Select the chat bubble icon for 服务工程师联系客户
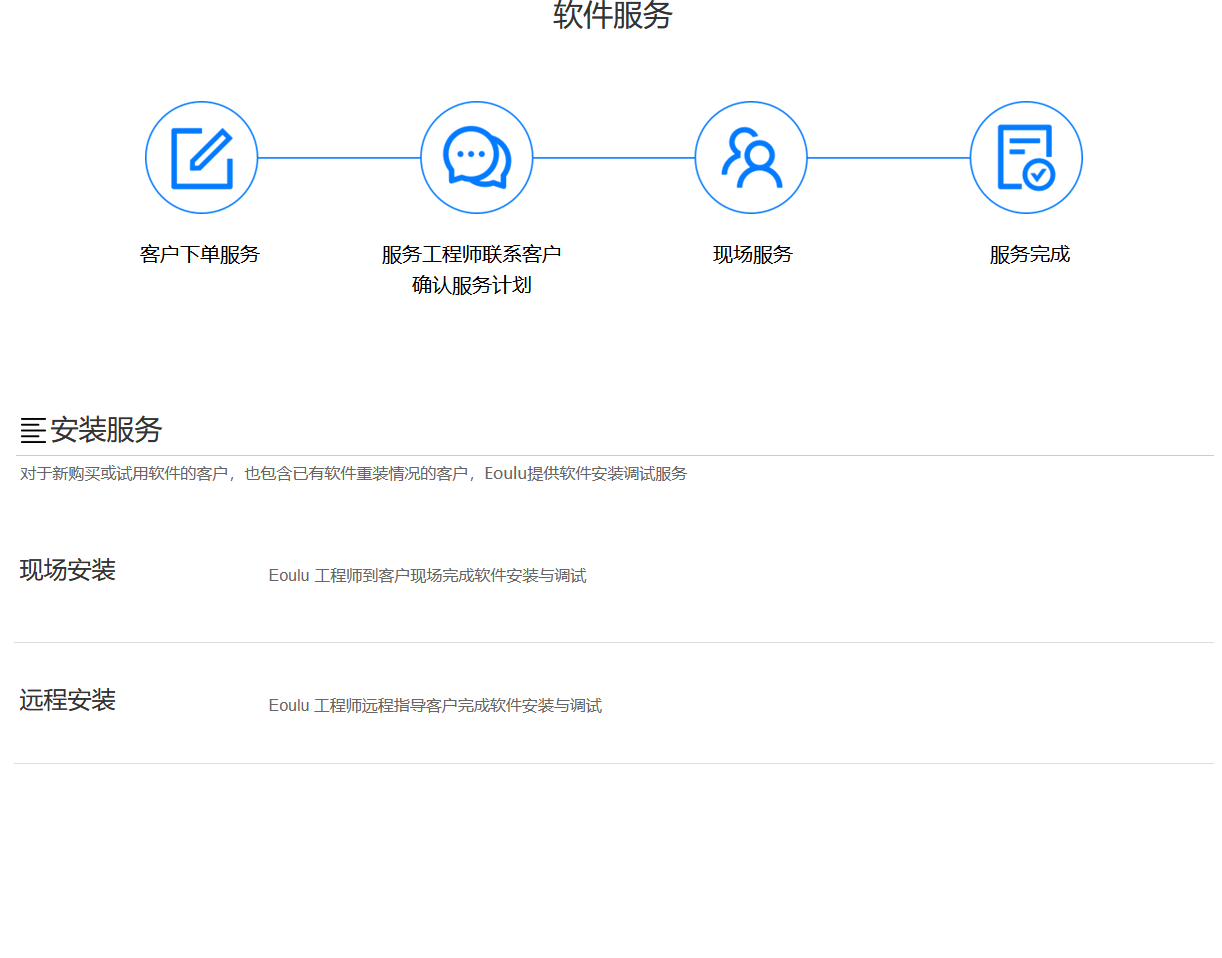The image size is (1222, 958). coord(476,157)
